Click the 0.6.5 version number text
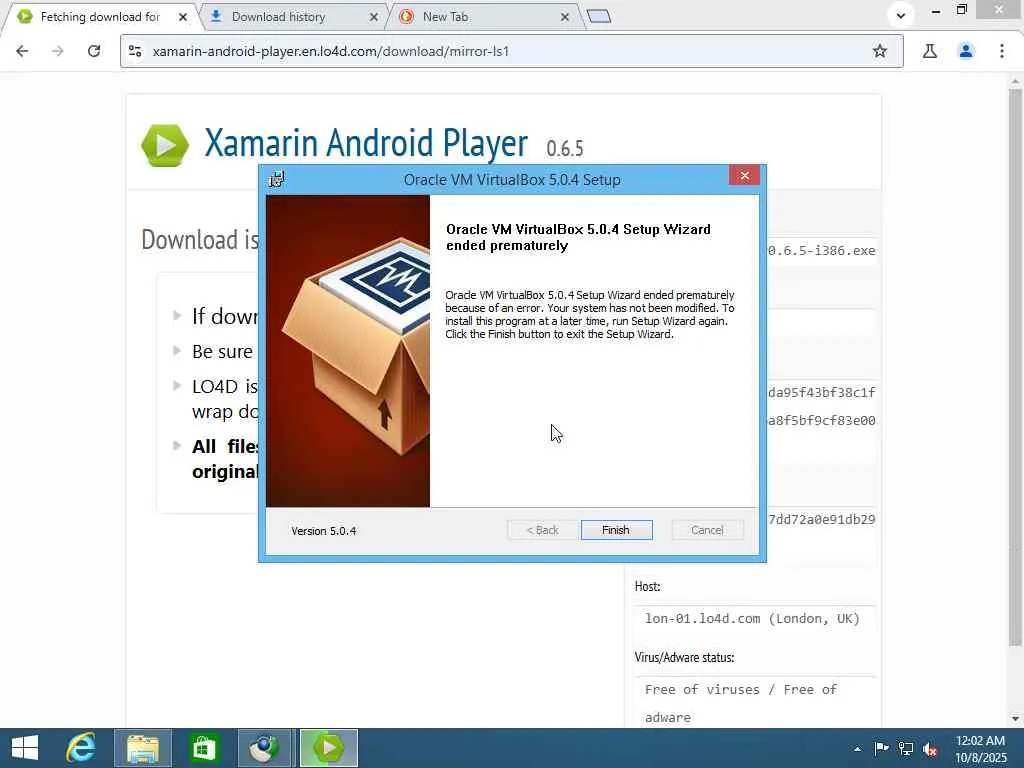The image size is (1024, 768). click(565, 149)
